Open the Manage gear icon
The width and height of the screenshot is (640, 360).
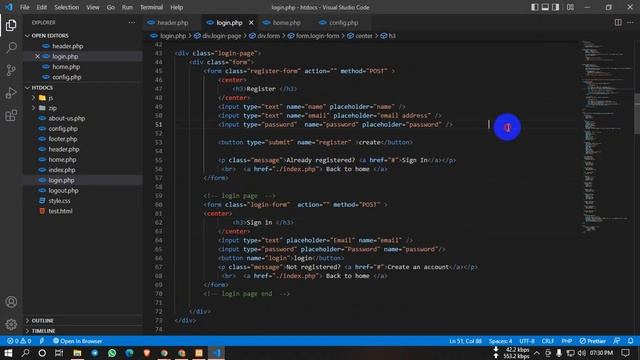11,324
